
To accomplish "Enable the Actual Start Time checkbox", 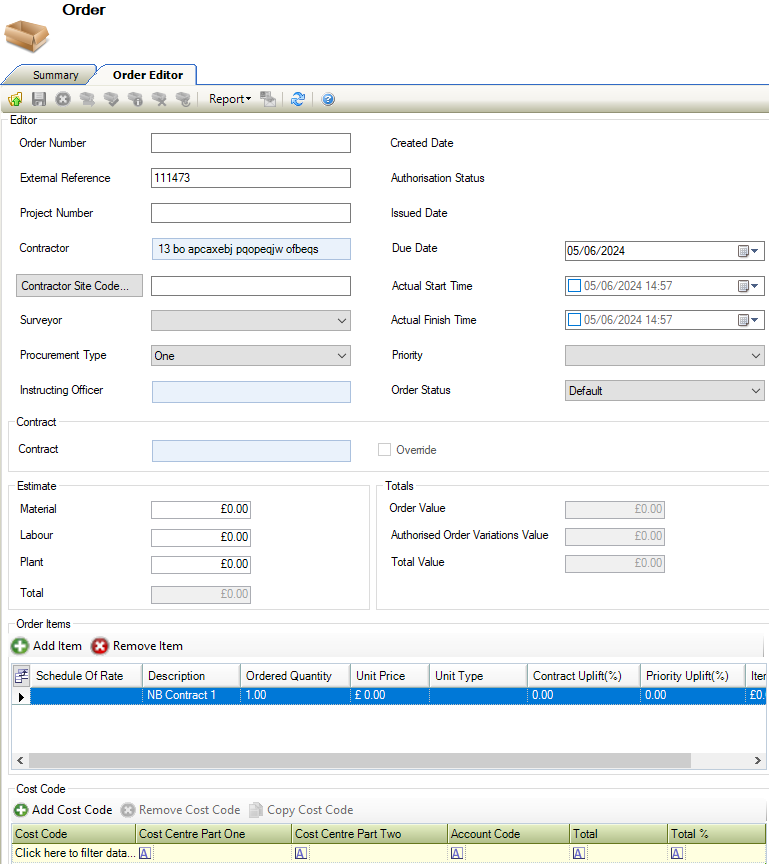I will point(574,286).
